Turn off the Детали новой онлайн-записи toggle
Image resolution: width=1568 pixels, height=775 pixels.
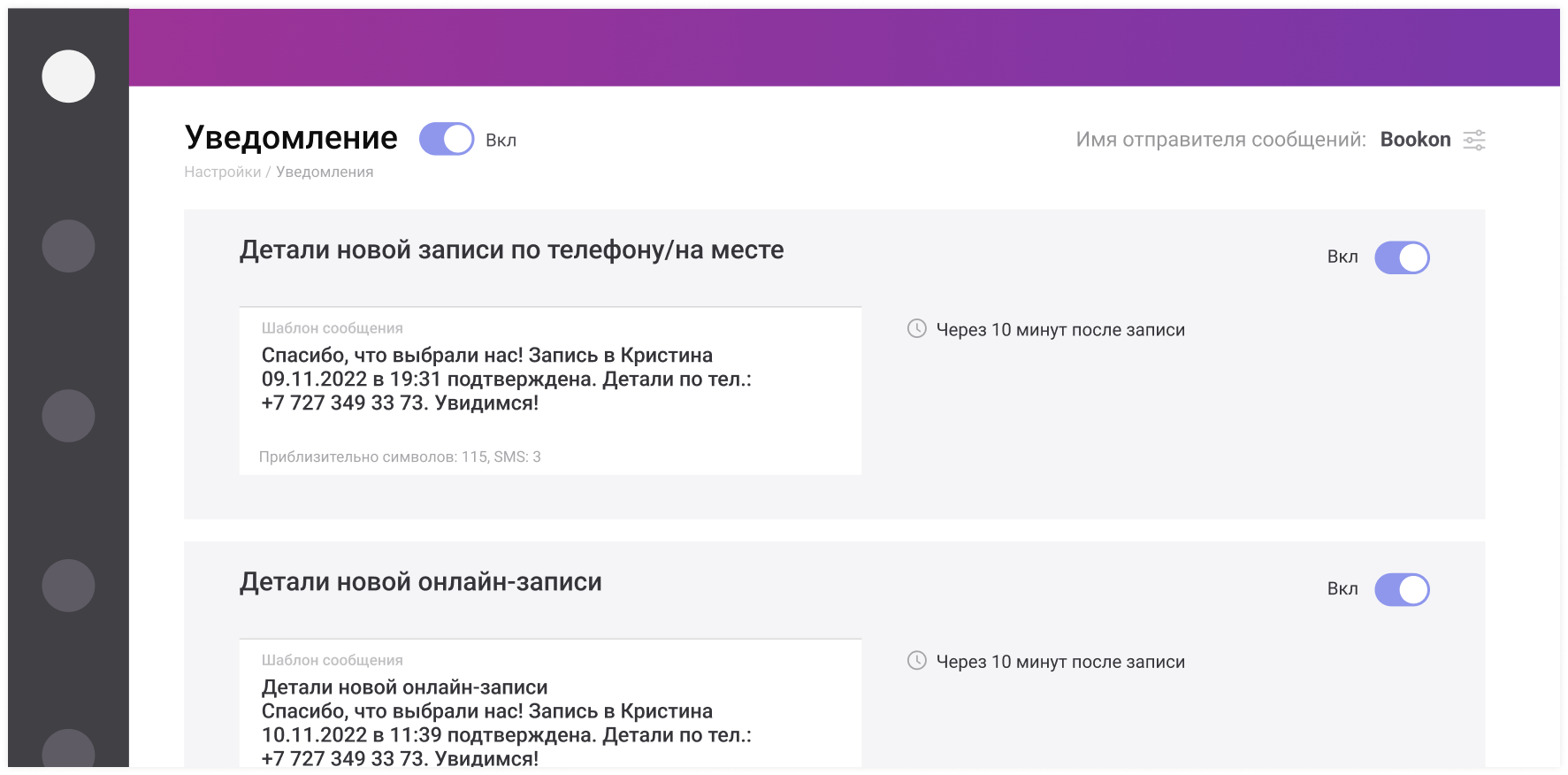click(1402, 589)
